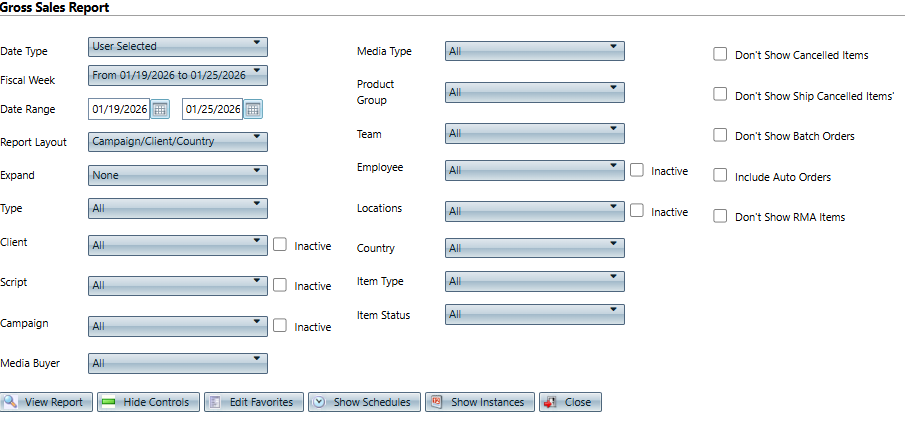Image resolution: width=905 pixels, height=430 pixels.
Task: Open calendar picker for end date
Action: tap(253, 109)
